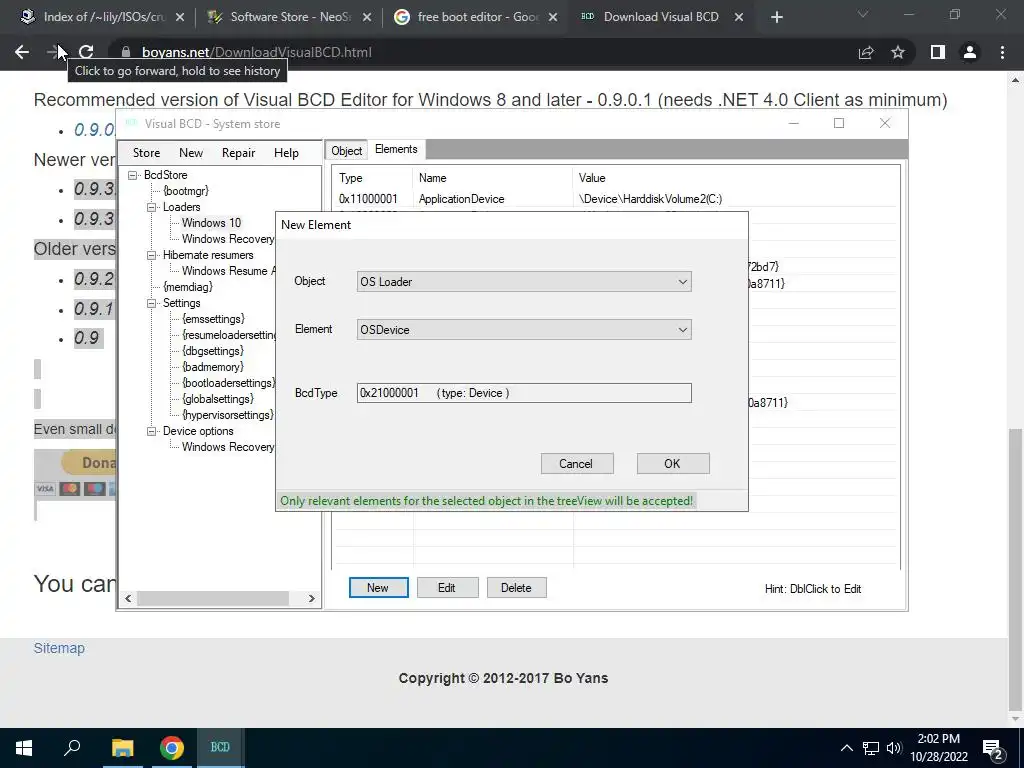This screenshot has height=768, width=1024.
Task: Collapse the Device options node
Action: pyautogui.click(x=152, y=431)
